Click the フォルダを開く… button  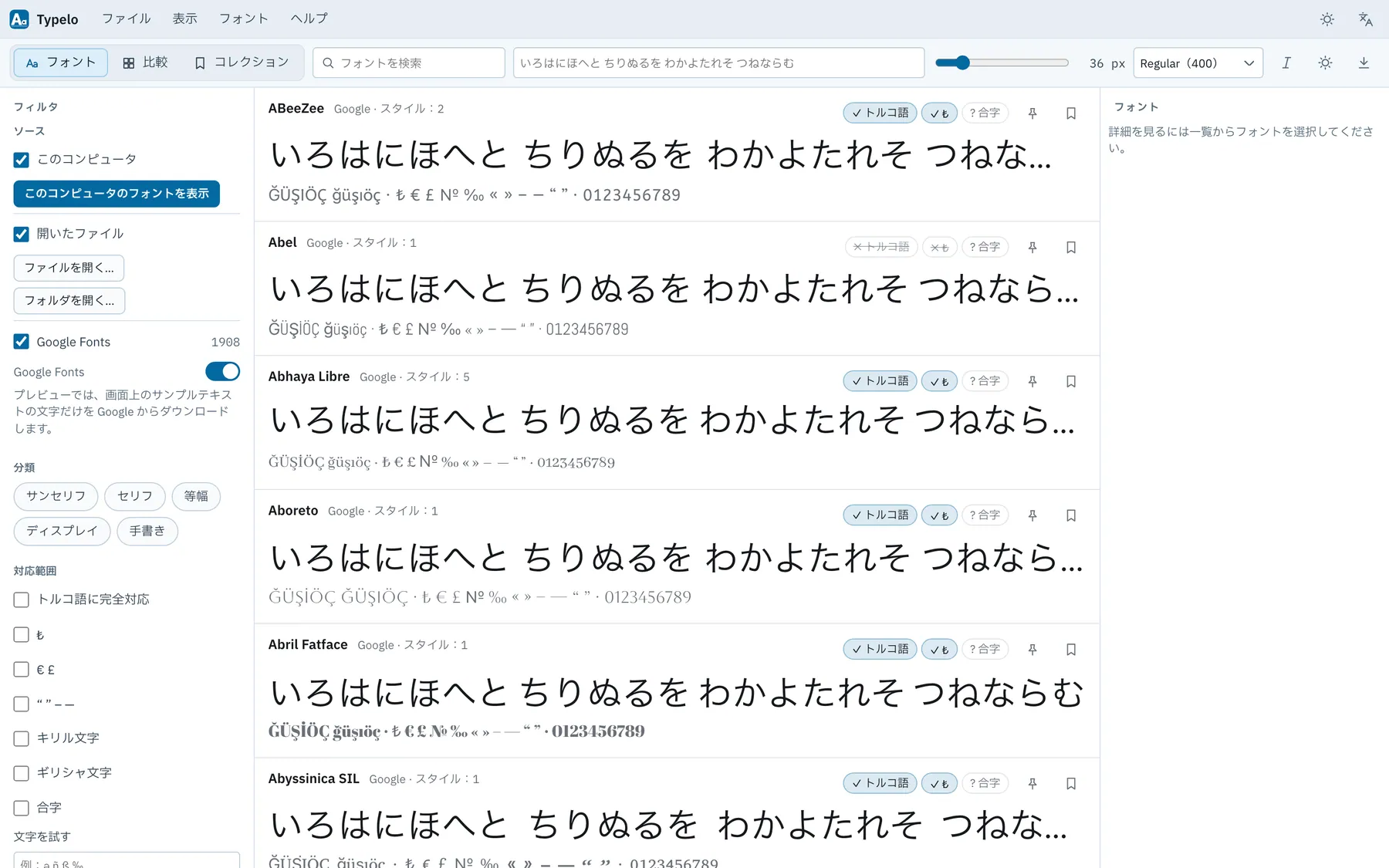click(69, 300)
